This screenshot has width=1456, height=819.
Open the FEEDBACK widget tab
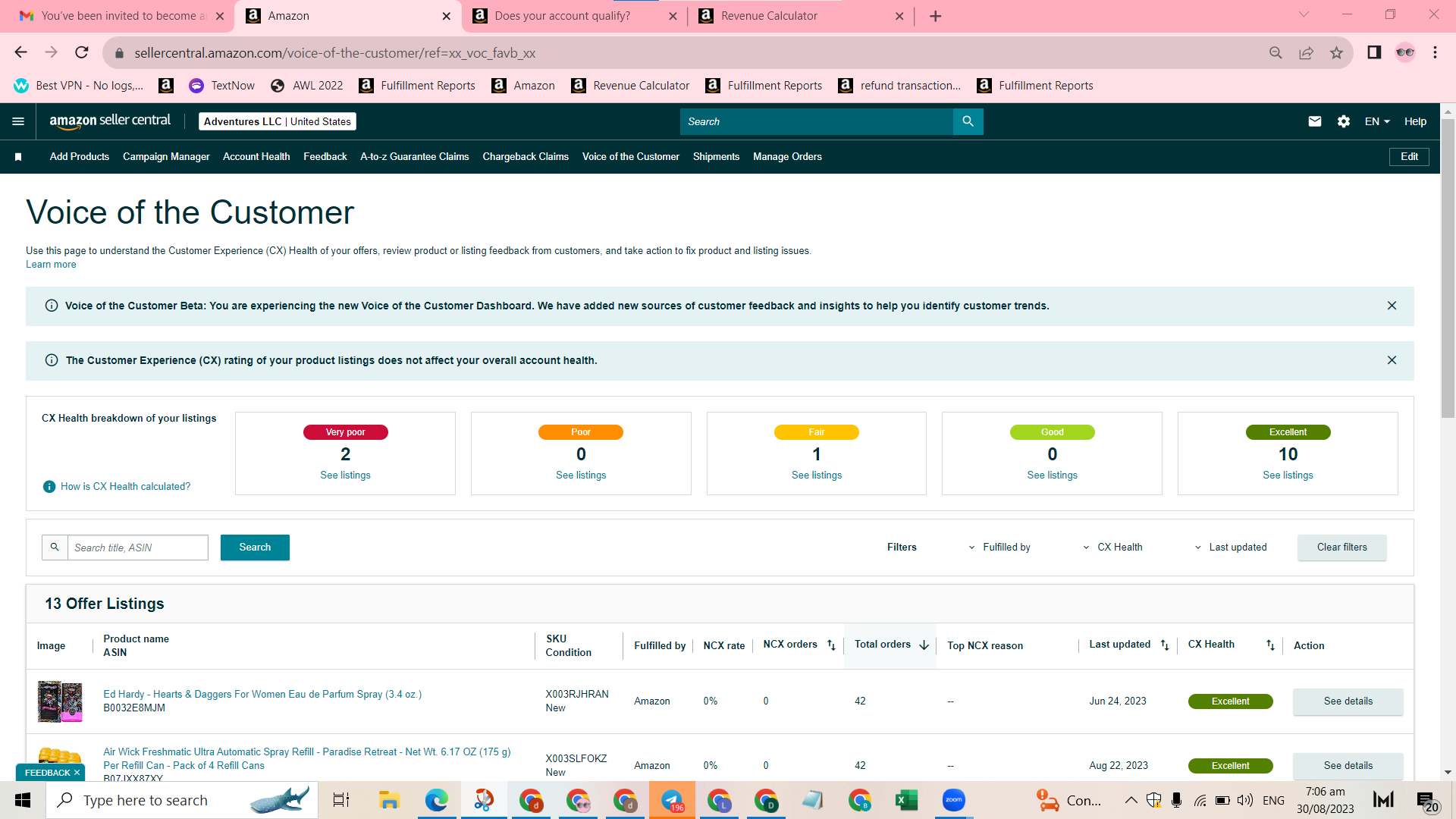coord(51,773)
